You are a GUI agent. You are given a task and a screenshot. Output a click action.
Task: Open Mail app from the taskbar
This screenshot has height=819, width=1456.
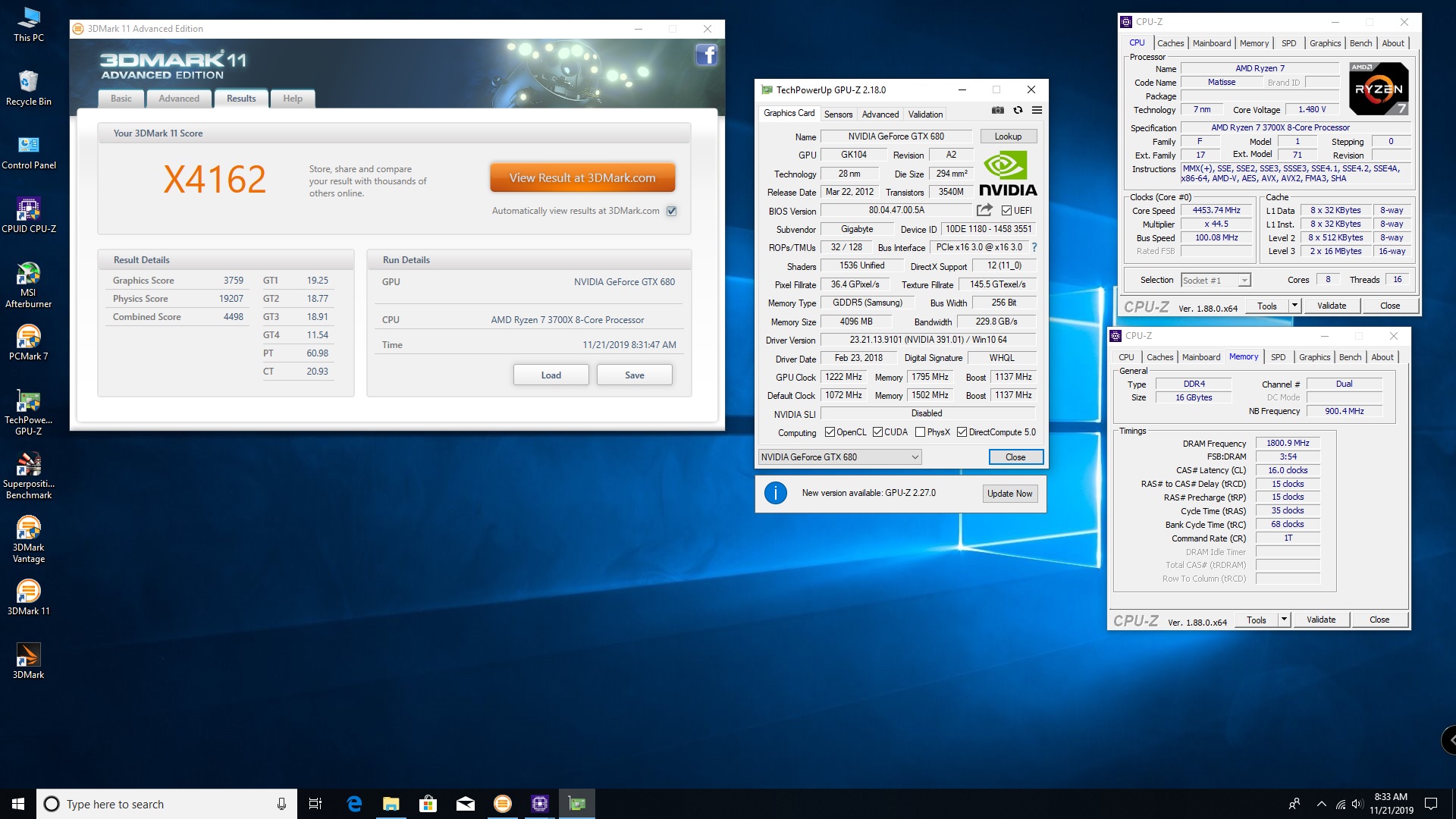[x=466, y=804]
